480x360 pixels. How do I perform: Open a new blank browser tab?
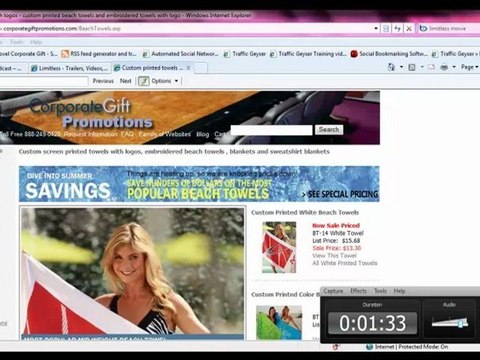point(201,68)
